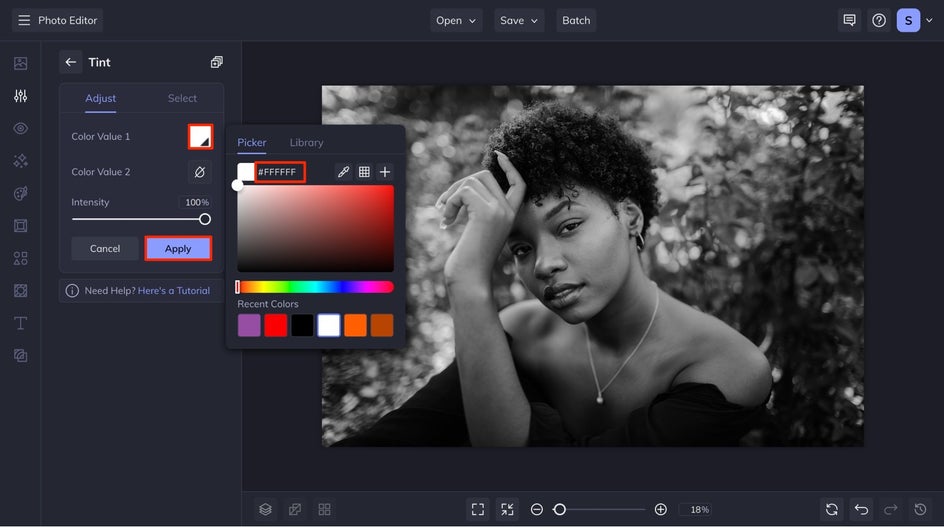The width and height of the screenshot is (944, 527).
Task: Open the Edit adjustments sliders sidebar icon
Action: [x=20, y=96]
